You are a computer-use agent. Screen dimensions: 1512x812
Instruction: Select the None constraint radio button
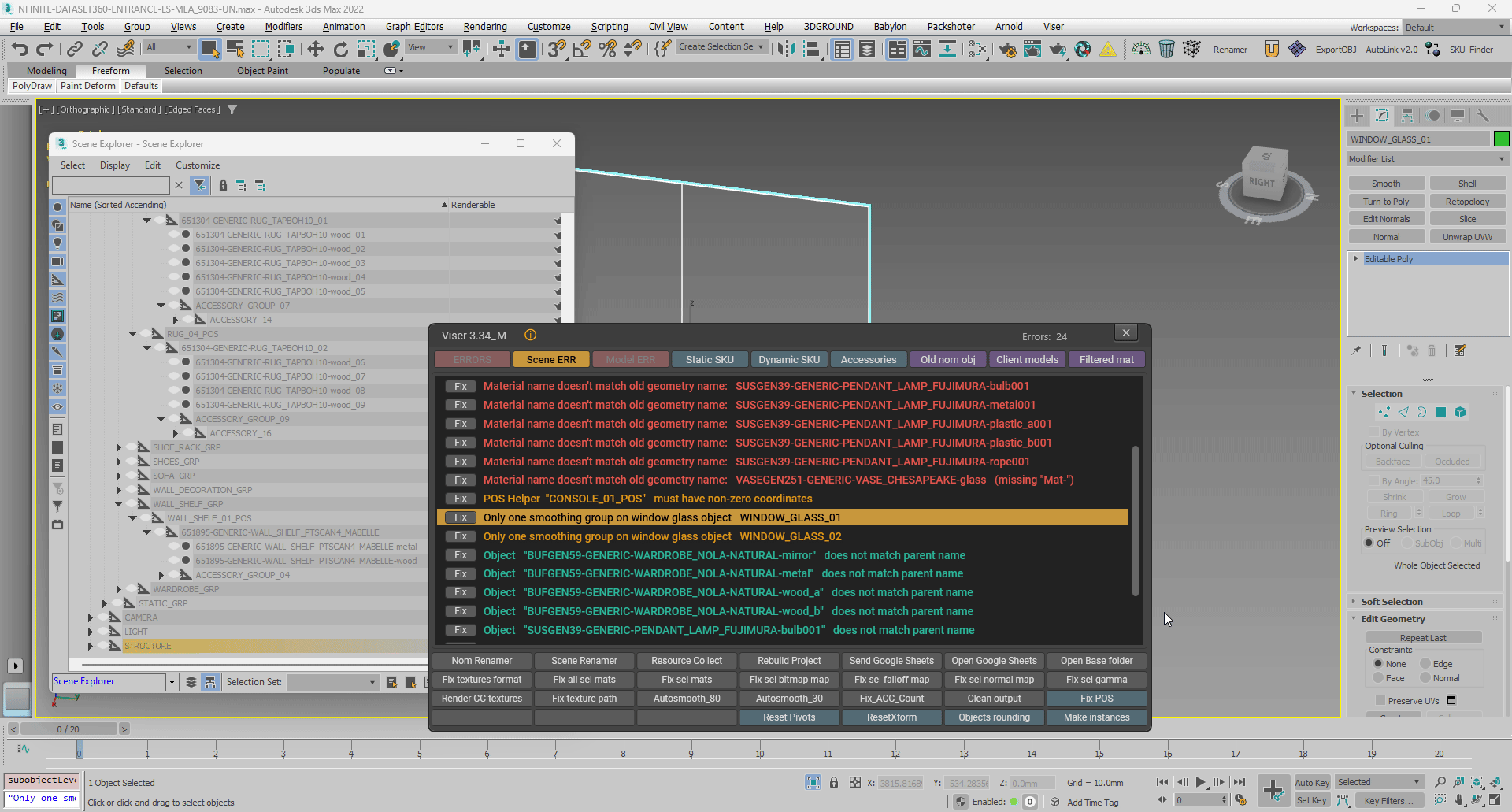tap(1378, 664)
